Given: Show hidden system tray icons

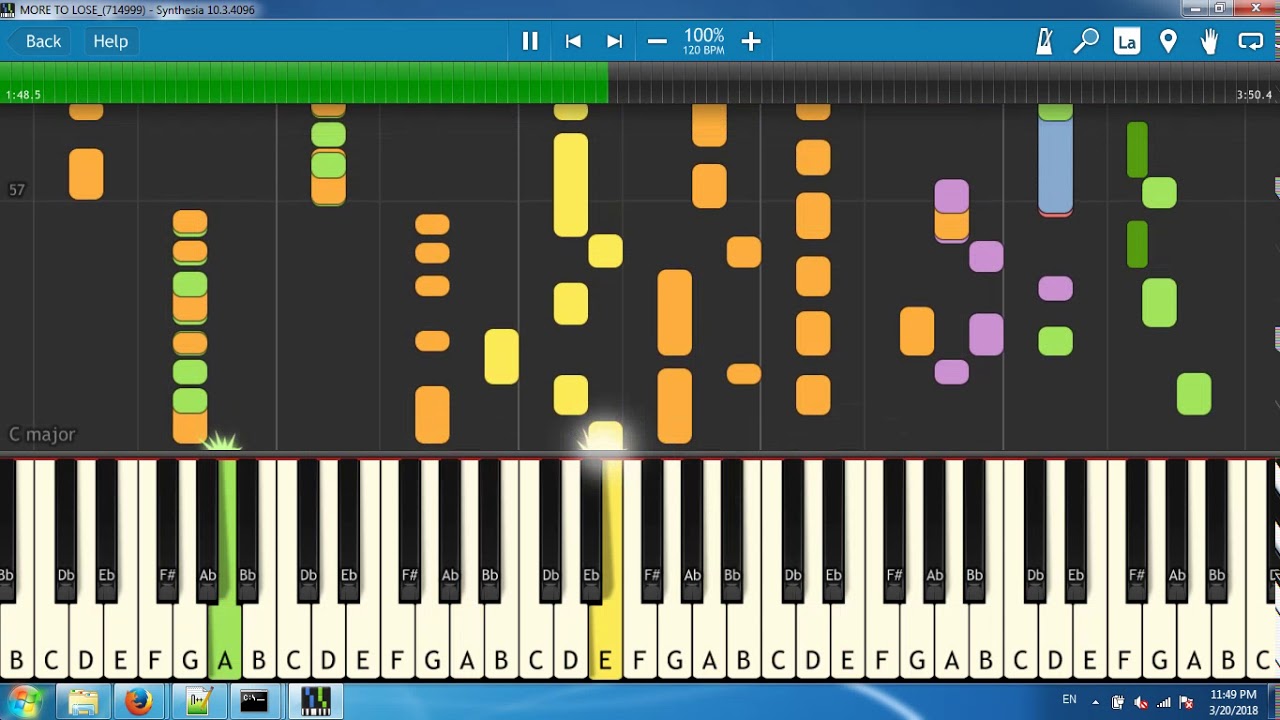Looking at the screenshot, I should pyautogui.click(x=1095, y=702).
